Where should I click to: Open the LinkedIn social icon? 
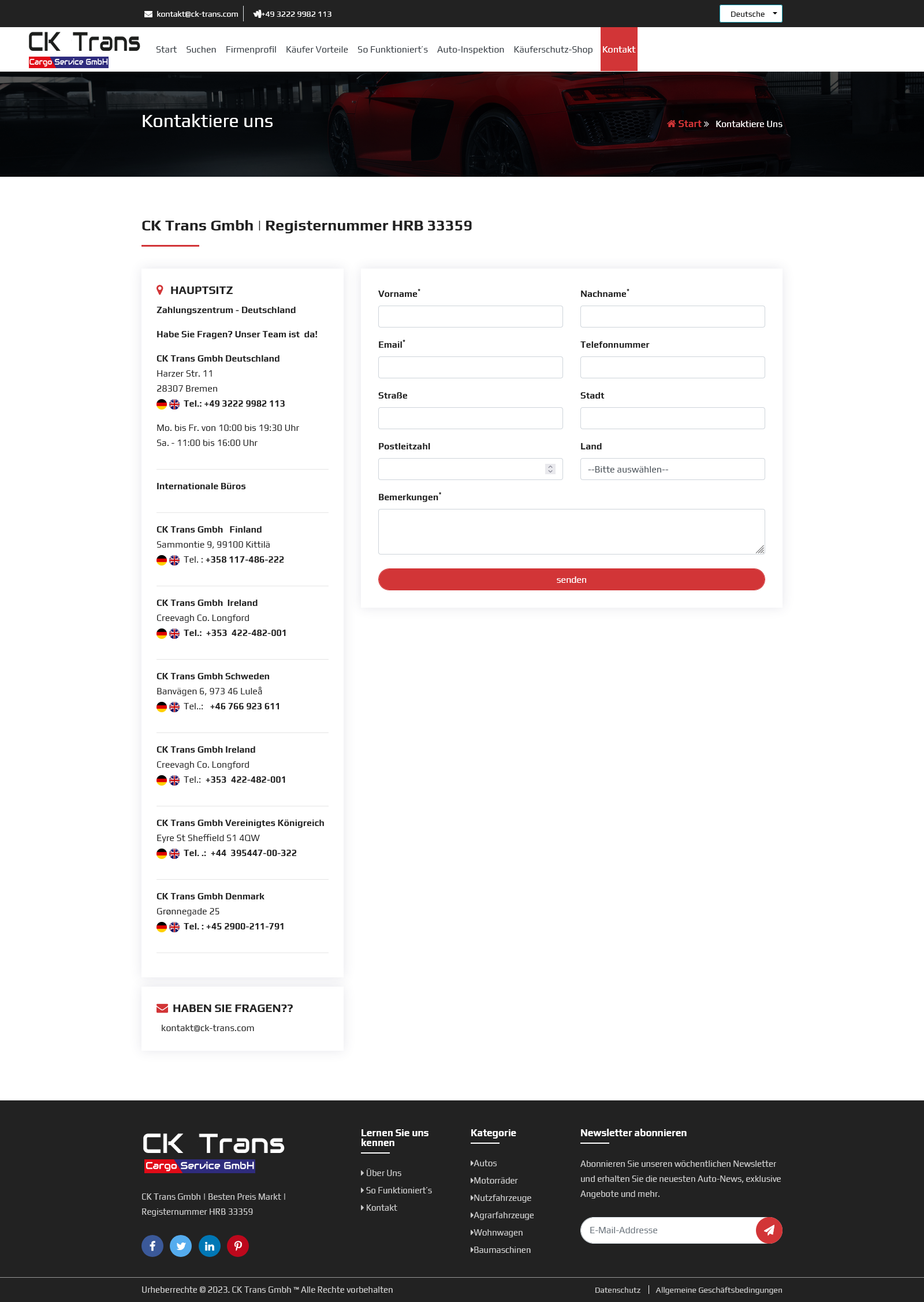(210, 1246)
